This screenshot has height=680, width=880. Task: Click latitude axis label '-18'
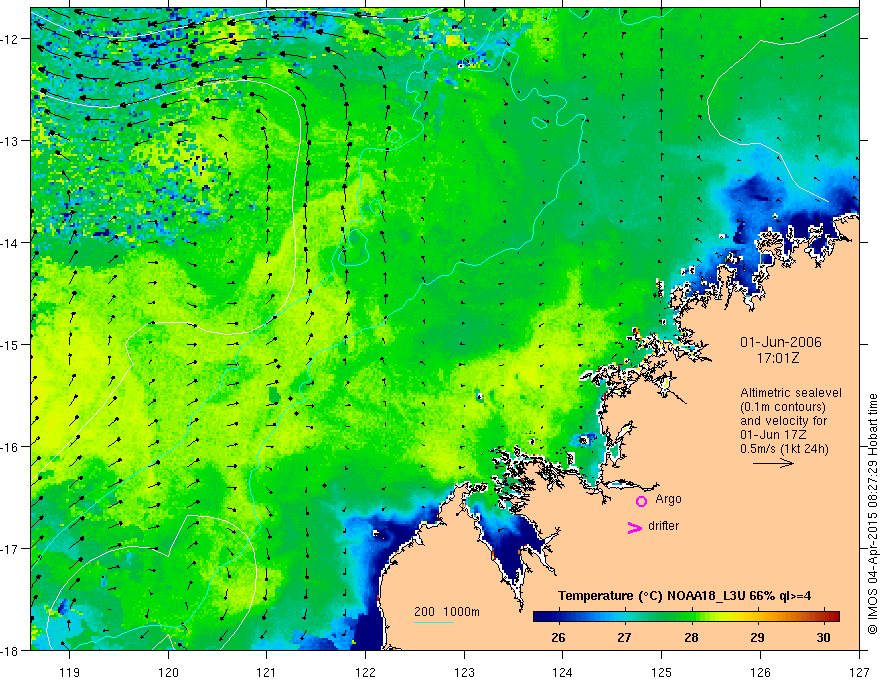coord(12,650)
